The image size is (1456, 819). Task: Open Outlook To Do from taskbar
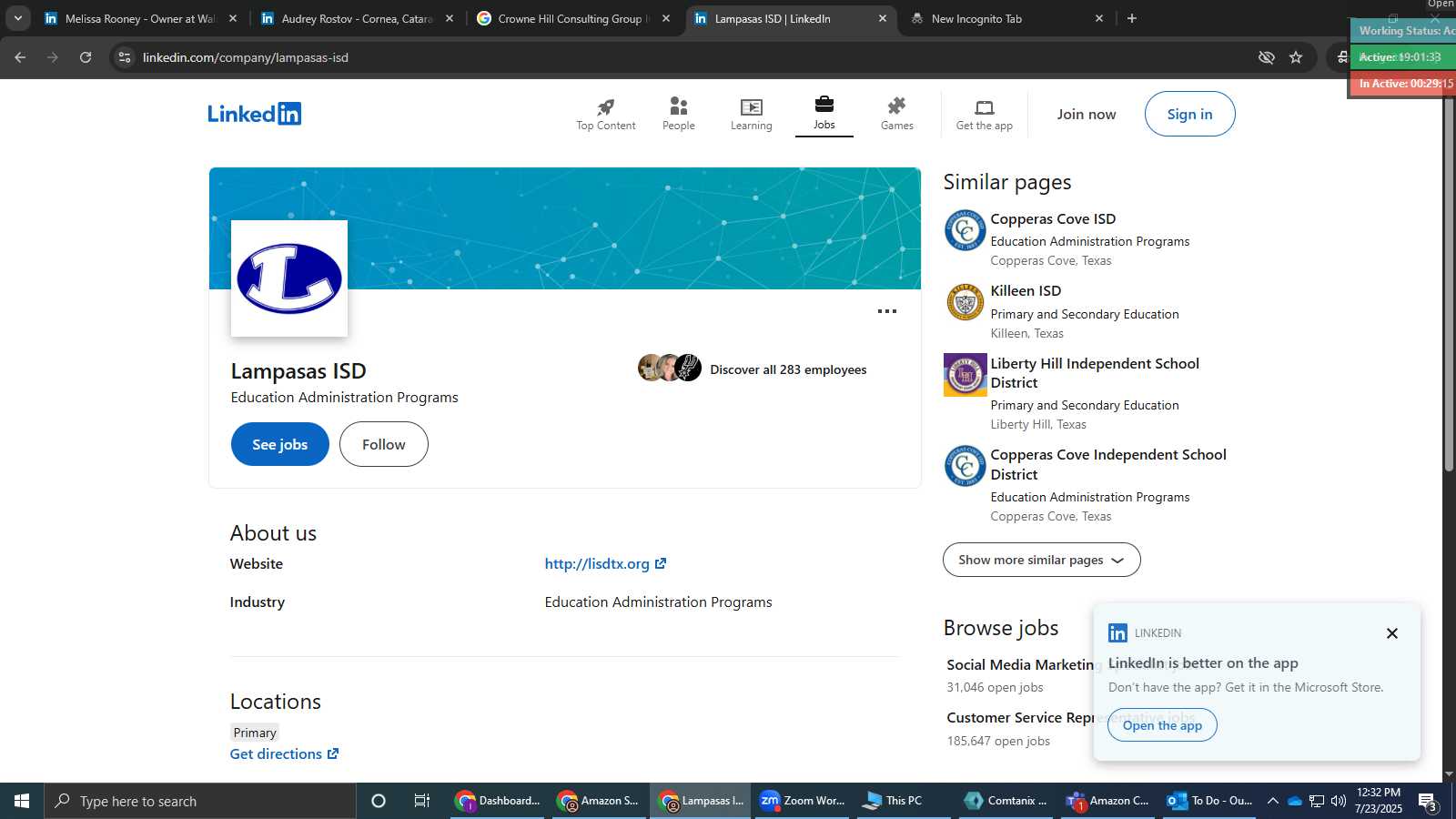point(1210,801)
